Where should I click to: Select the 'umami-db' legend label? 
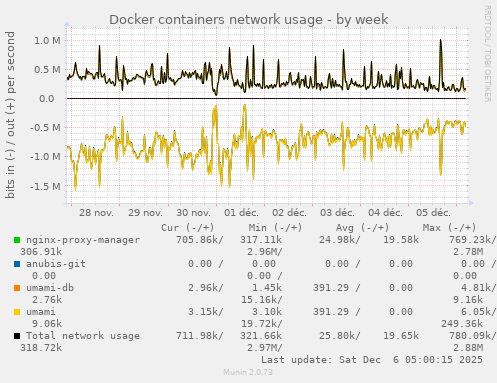click(x=50, y=288)
